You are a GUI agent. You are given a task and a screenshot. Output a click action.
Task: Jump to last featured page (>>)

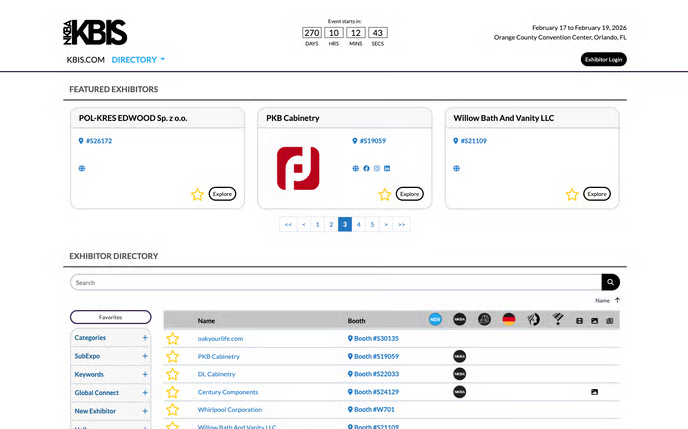401,224
